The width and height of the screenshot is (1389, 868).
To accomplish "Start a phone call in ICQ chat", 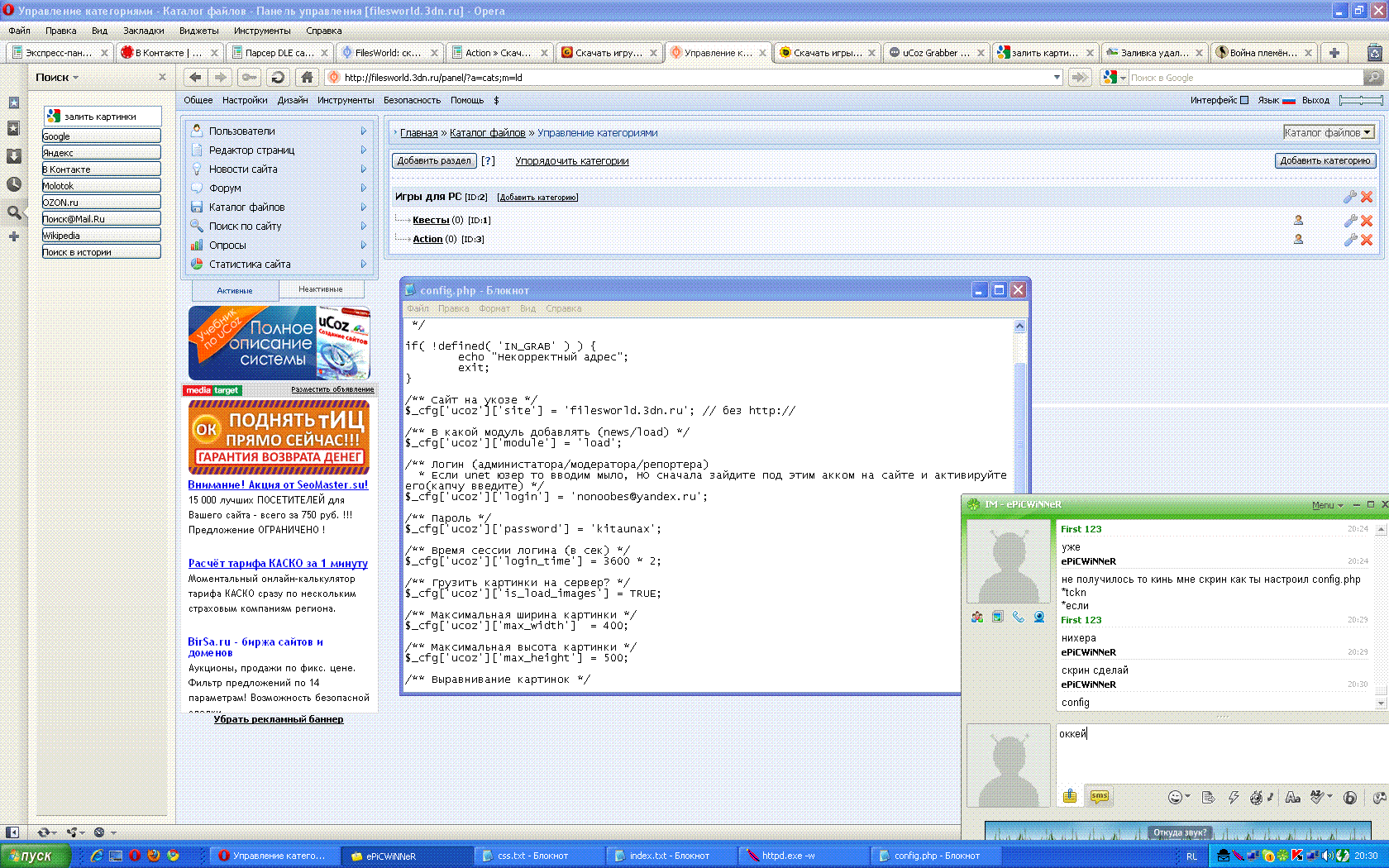I will point(1019,617).
